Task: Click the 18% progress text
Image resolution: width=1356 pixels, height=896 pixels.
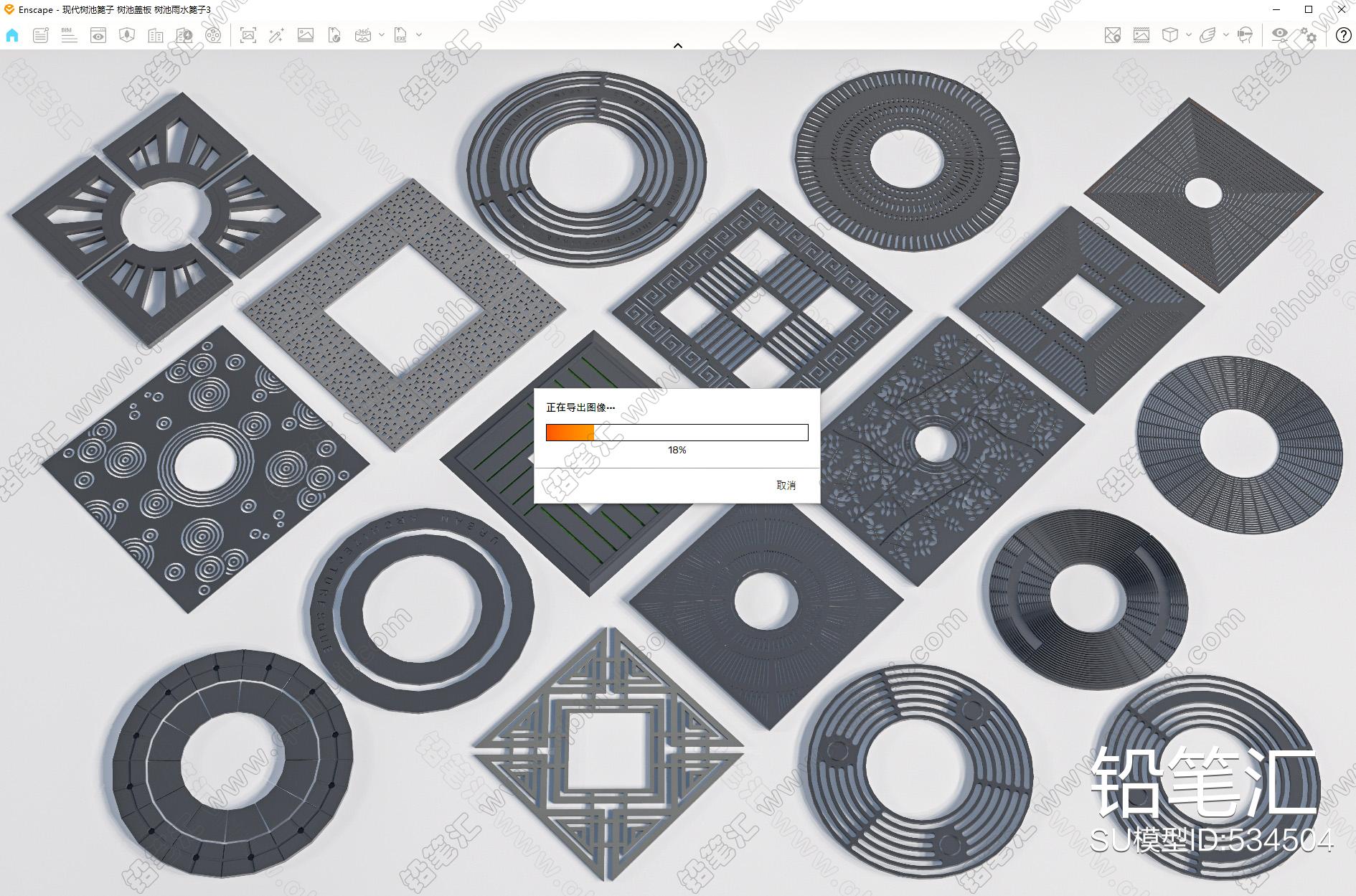Action: coord(677,451)
